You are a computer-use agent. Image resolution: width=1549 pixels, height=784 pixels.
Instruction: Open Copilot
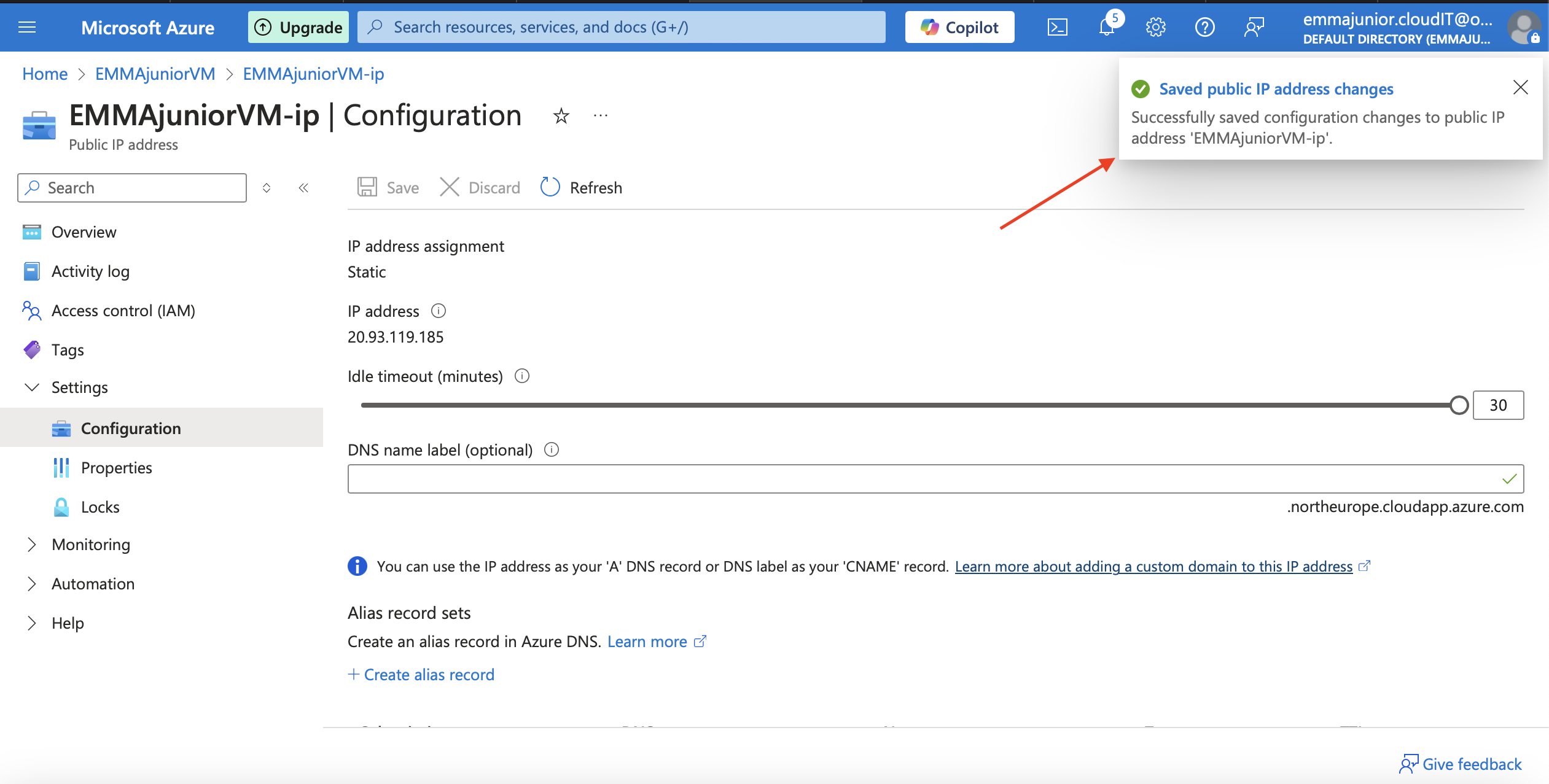point(959,27)
